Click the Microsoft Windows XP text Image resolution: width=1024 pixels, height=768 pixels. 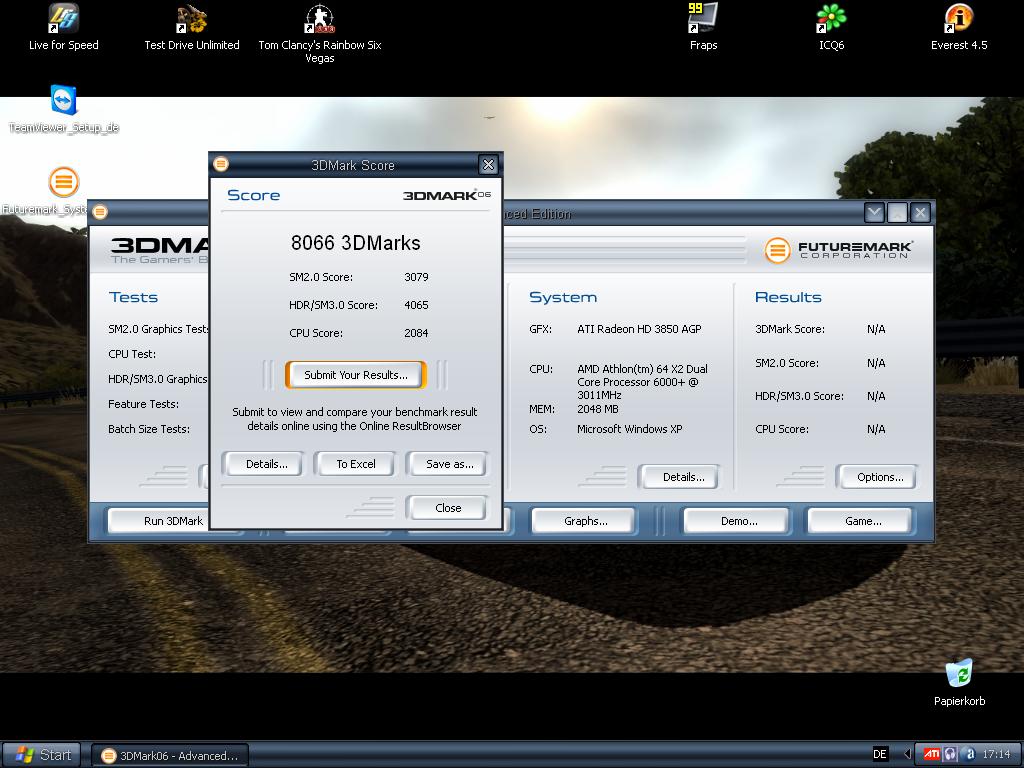(630, 429)
